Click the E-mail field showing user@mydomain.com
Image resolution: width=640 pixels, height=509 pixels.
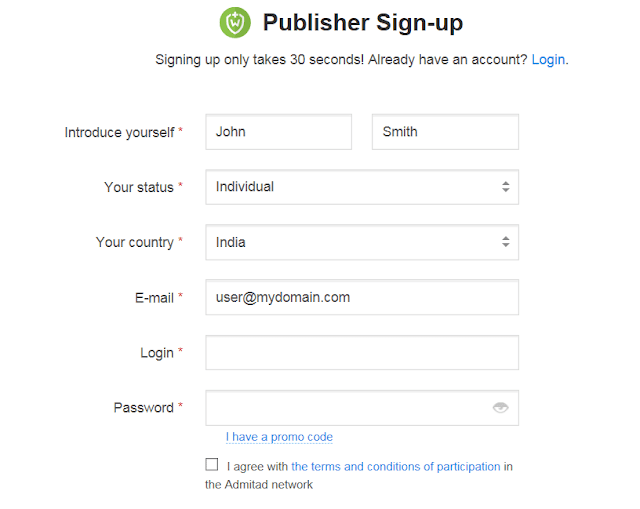coord(362,297)
